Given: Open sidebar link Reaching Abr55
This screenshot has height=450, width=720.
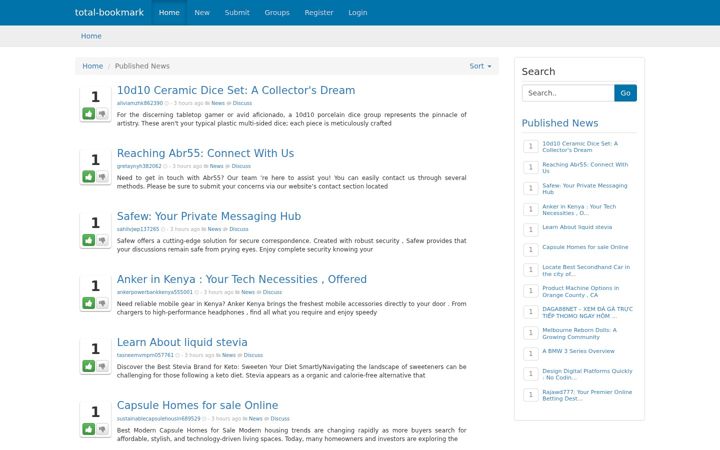Looking at the screenshot, I should 585,168.
